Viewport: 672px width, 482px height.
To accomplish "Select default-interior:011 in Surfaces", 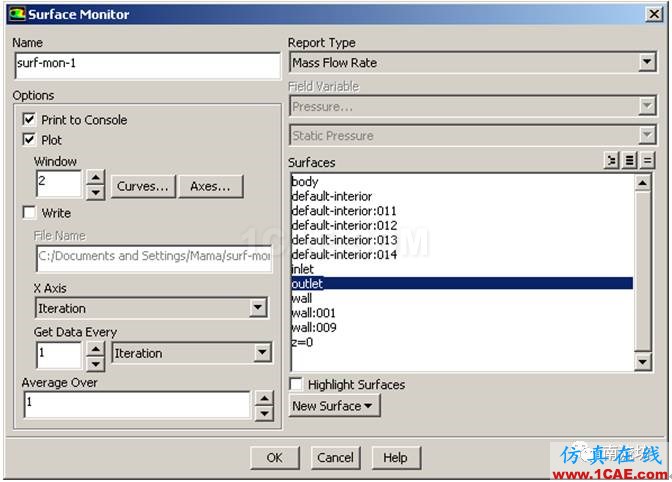I will [462, 211].
